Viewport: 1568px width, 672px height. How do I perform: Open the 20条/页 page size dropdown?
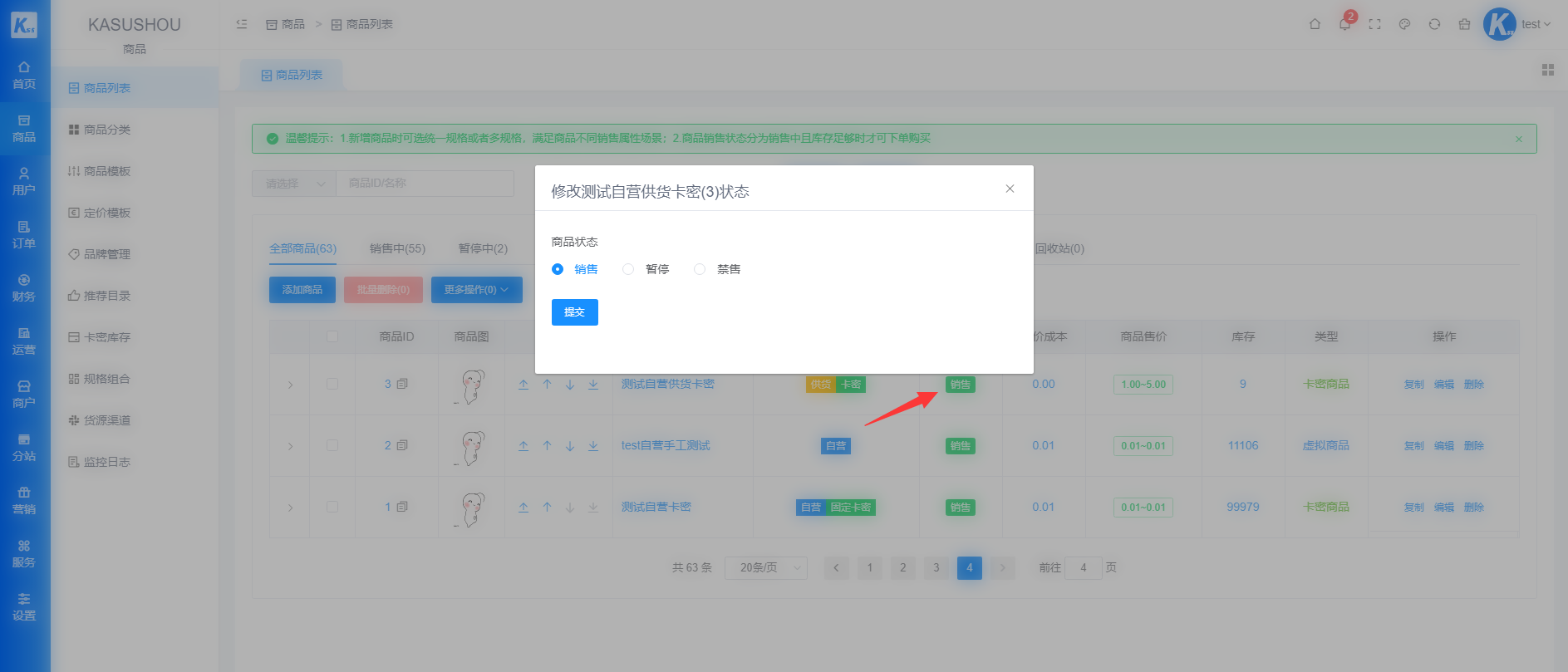coord(766,568)
